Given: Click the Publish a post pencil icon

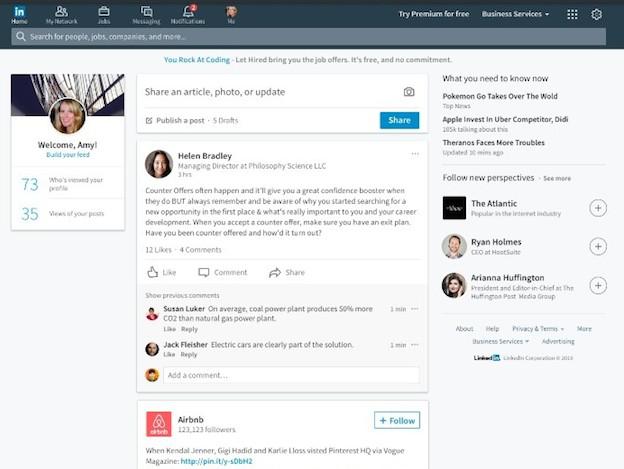Looking at the screenshot, I should click(x=149, y=121).
